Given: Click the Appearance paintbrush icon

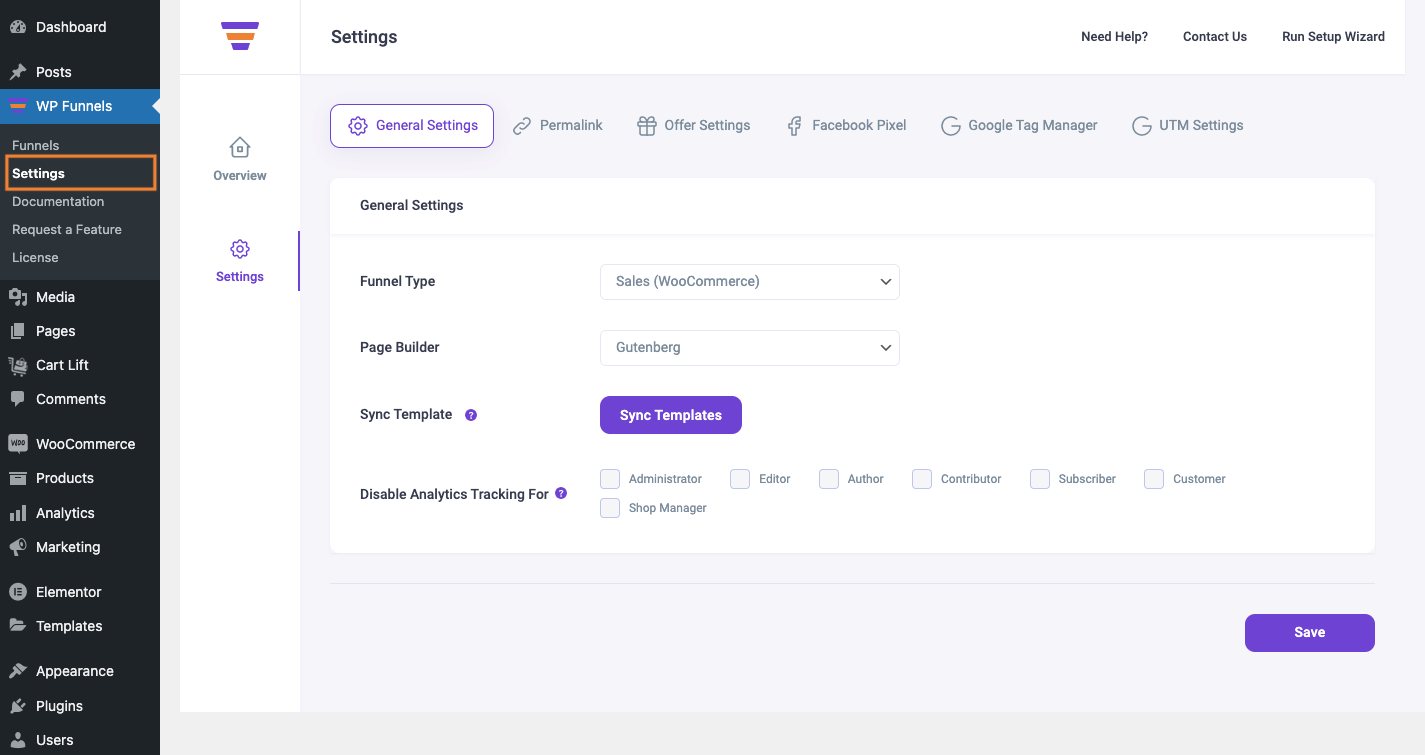Looking at the screenshot, I should (x=18, y=671).
